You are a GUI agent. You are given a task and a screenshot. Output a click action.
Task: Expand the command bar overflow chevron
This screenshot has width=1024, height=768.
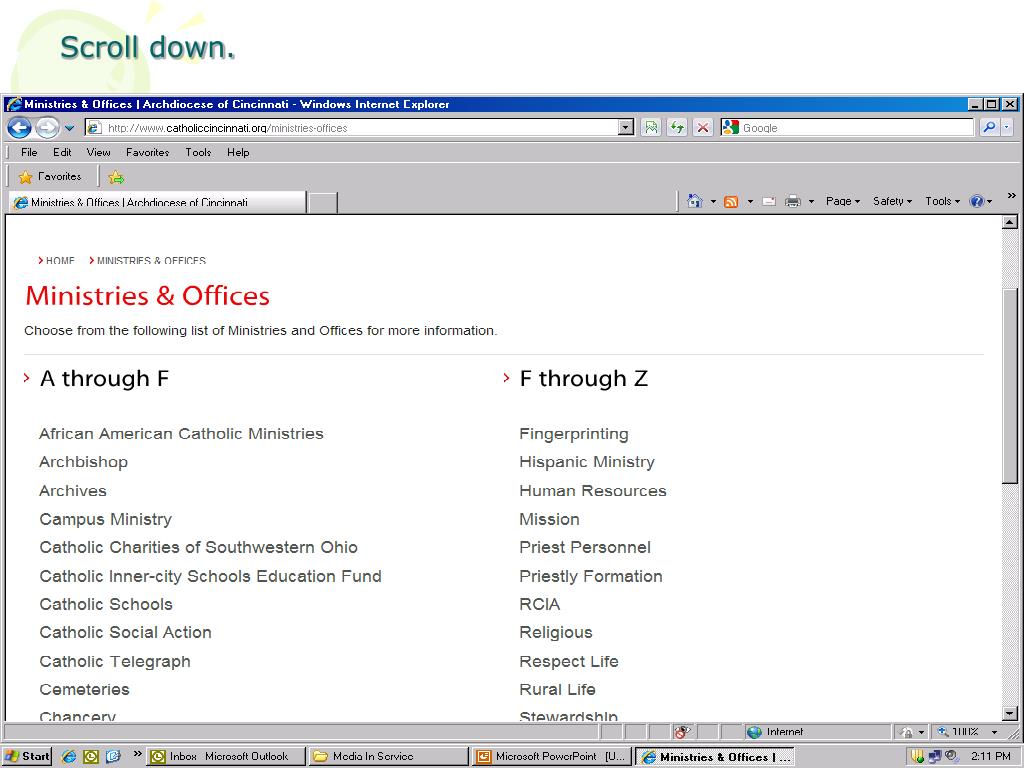click(1011, 195)
